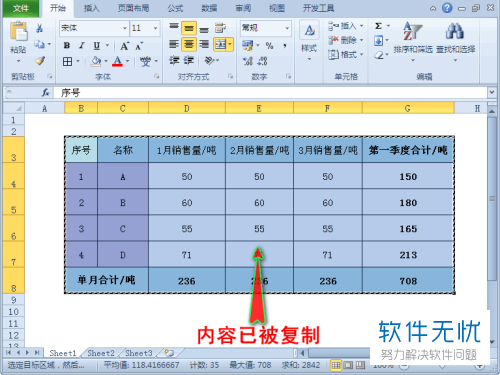Click the phonetic guide 文 icon
Viewport: 500px width, 375px height.
coord(145,61)
